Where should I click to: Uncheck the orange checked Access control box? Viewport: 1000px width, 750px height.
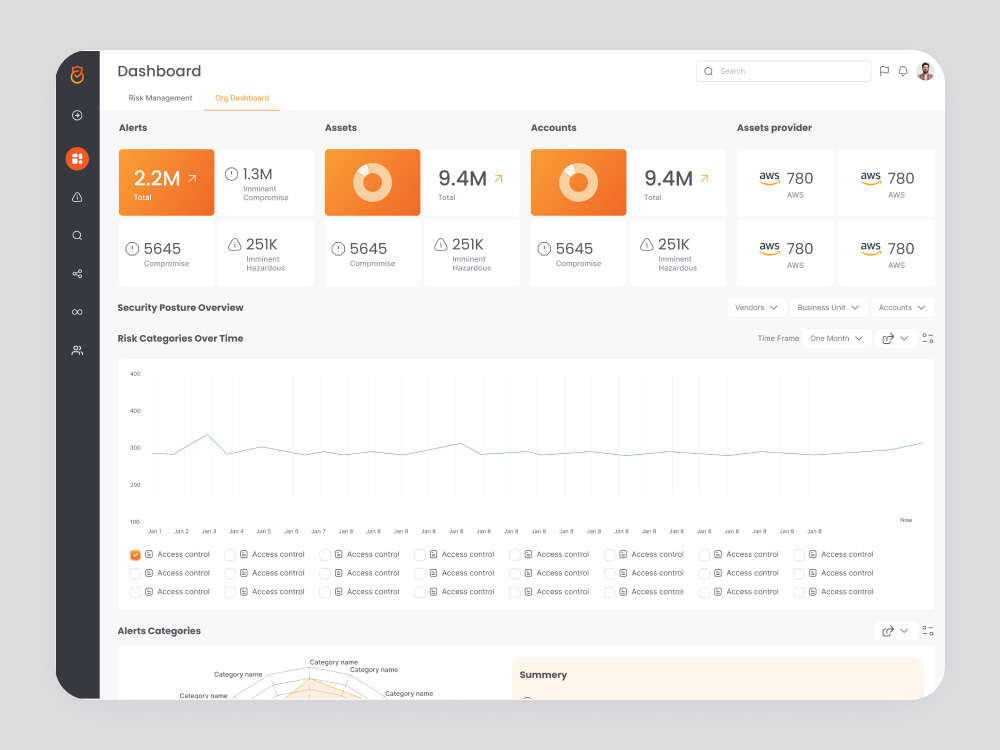pos(135,555)
